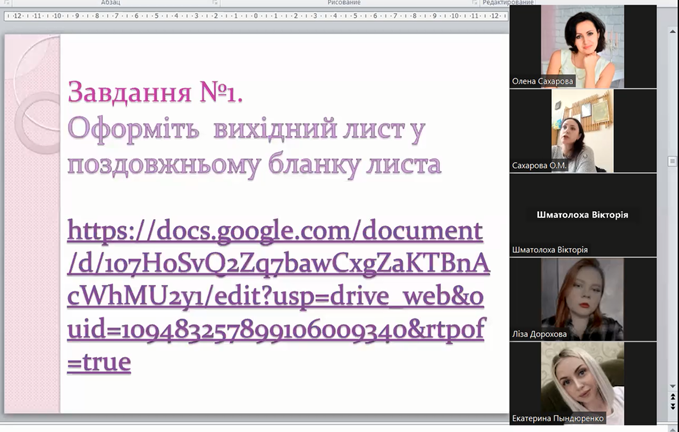
Task: Click the 'Оформіть вихідний лист у' text line
Action: tap(246, 129)
